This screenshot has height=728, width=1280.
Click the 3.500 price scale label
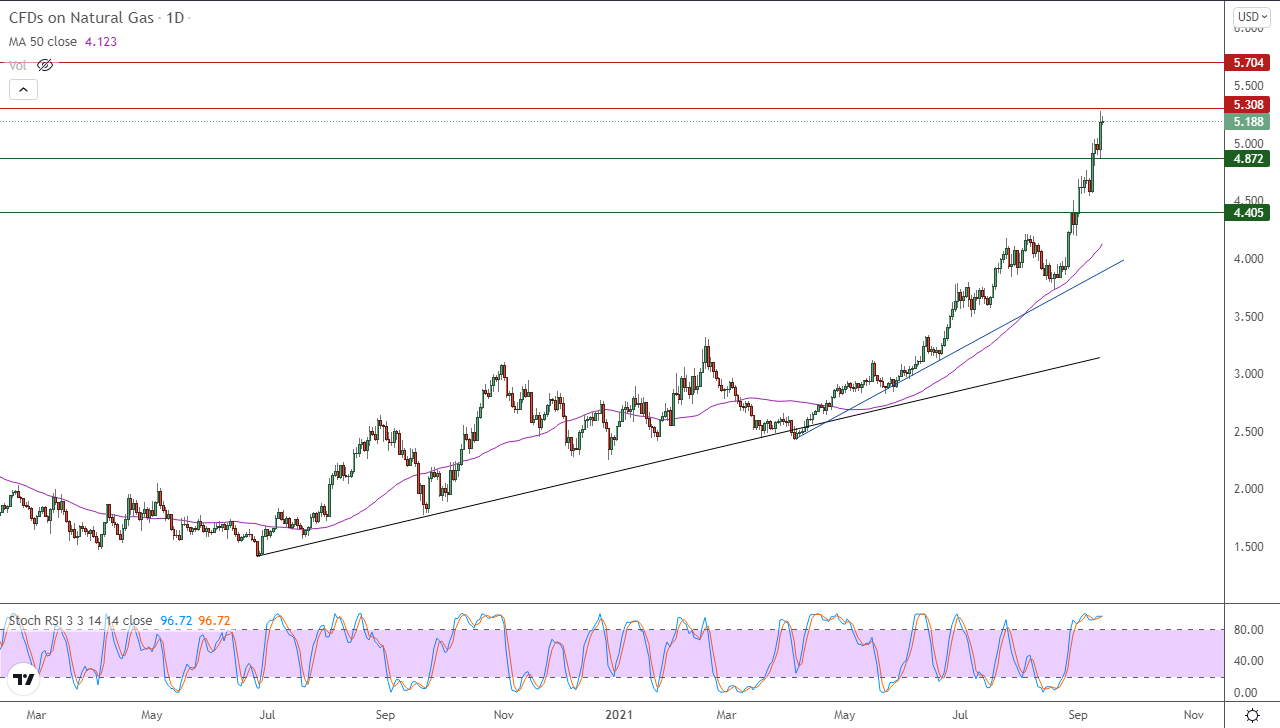1249,317
